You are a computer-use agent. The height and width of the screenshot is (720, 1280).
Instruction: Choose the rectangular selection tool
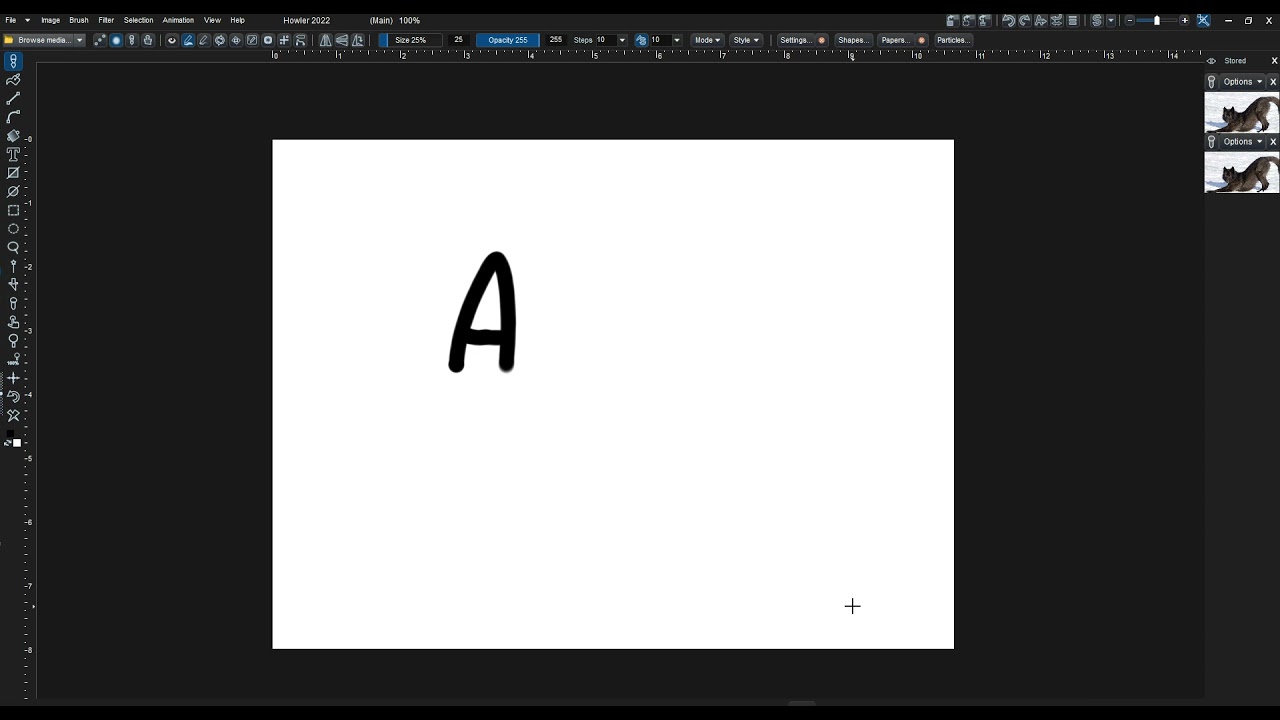[13, 211]
